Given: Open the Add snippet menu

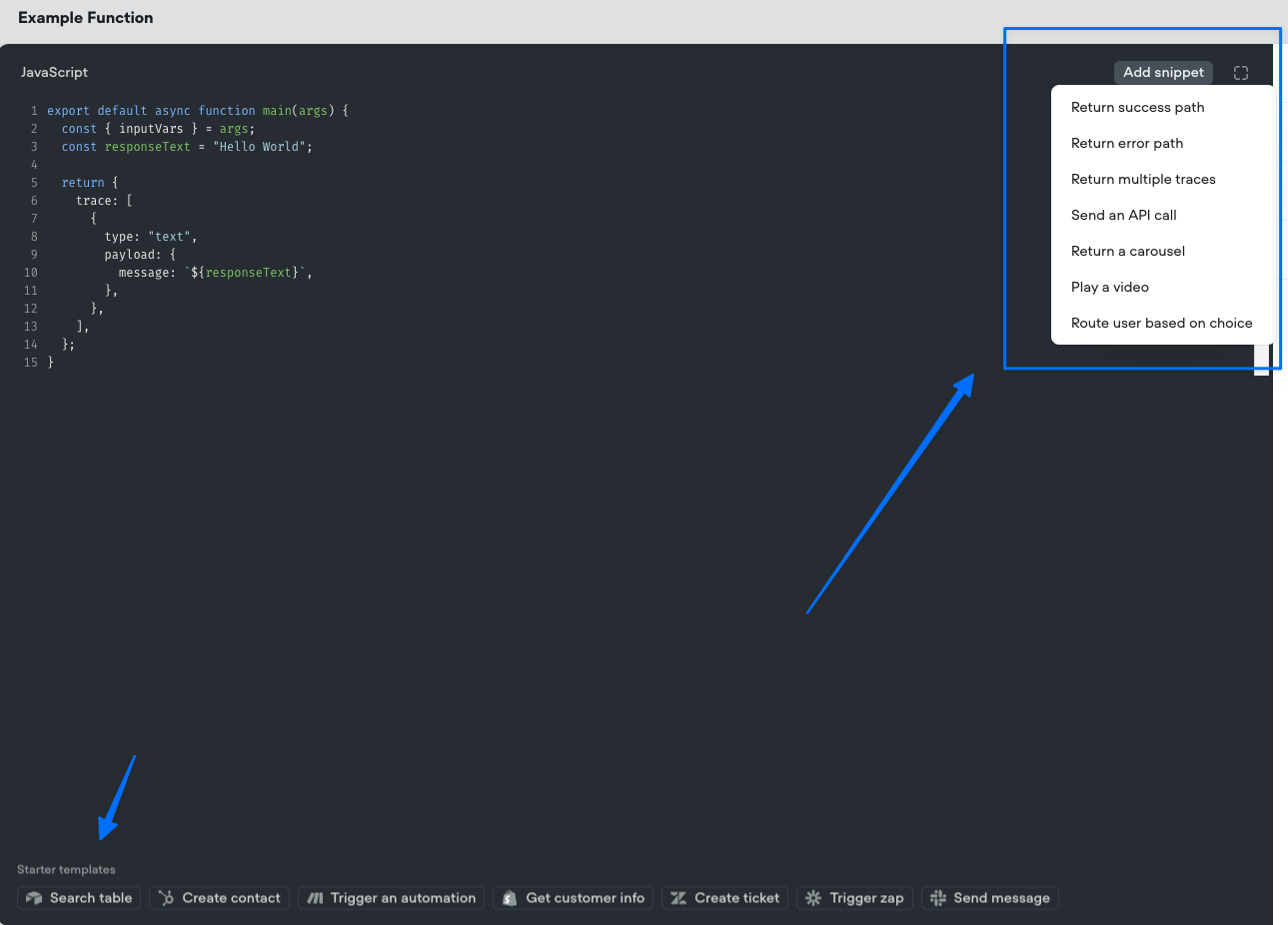Looking at the screenshot, I should (1163, 72).
